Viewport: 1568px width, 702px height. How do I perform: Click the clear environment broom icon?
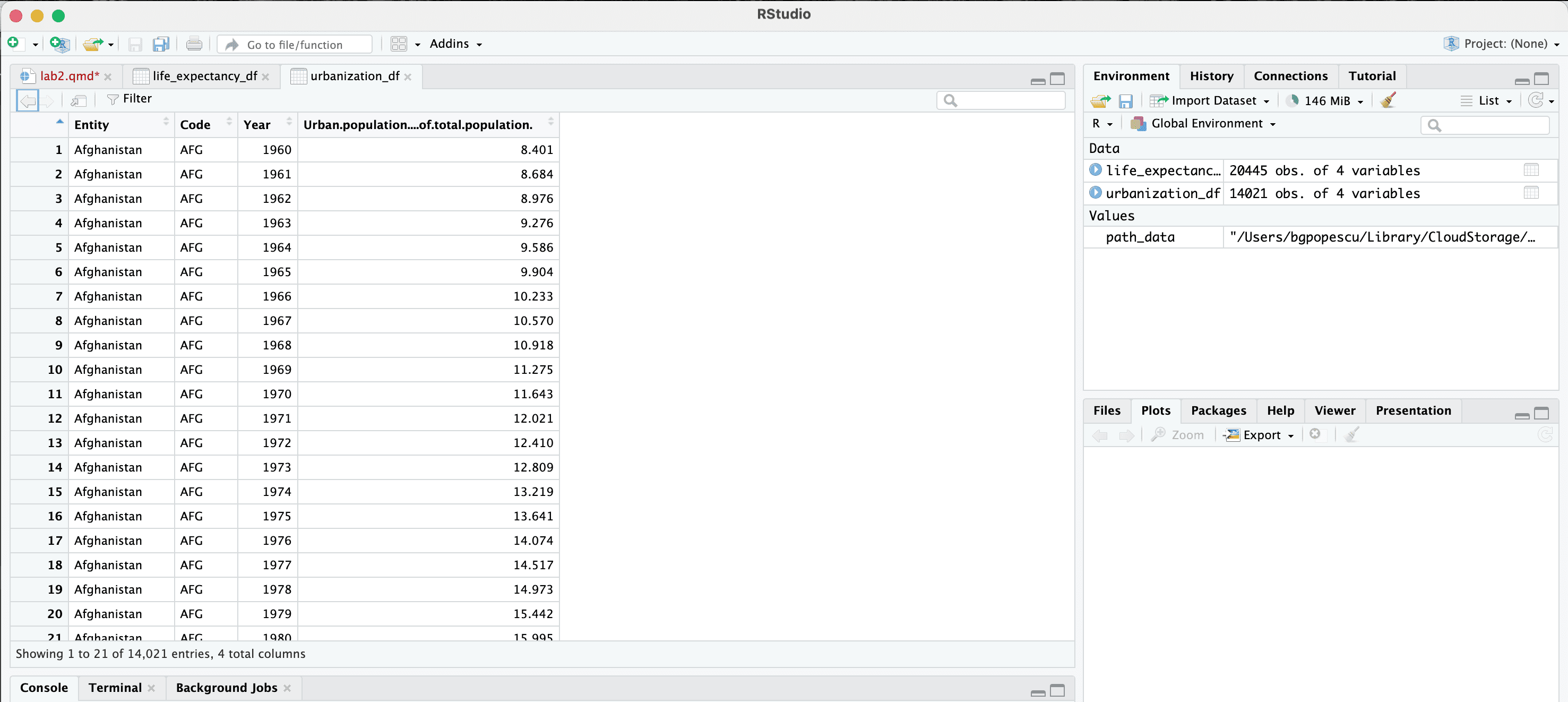pyautogui.click(x=1388, y=100)
